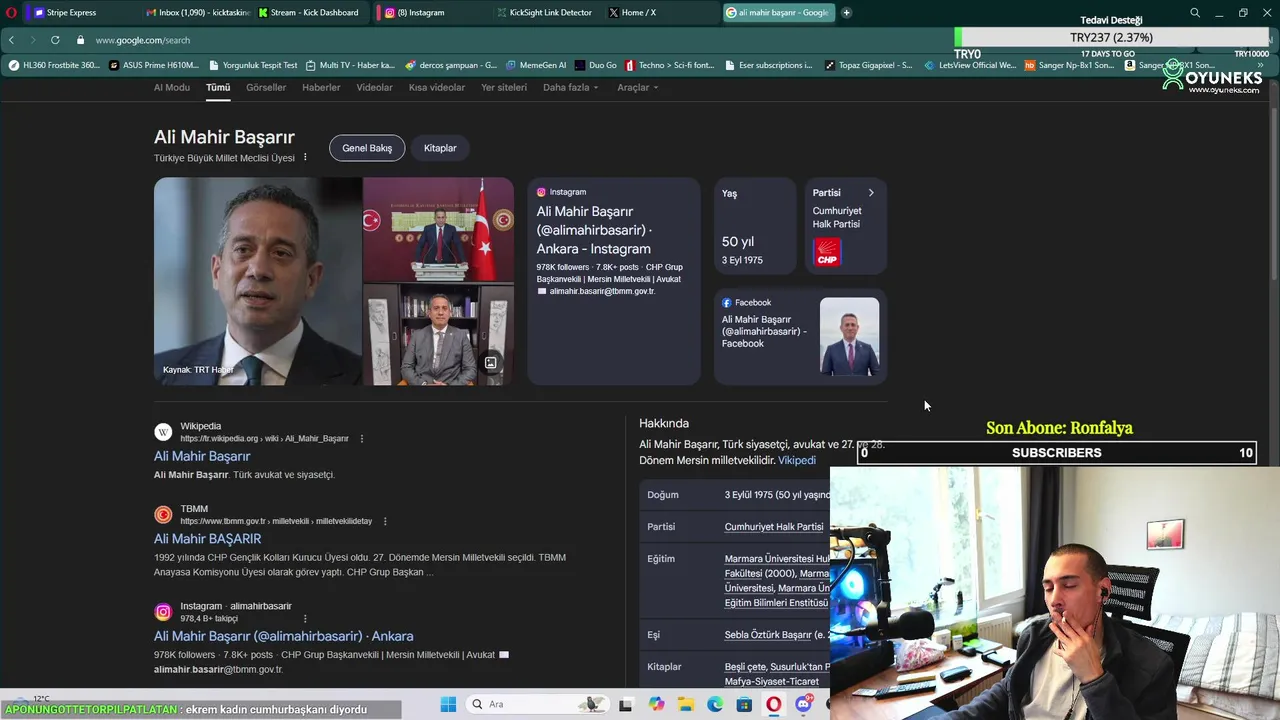
Task: Open the Opera menu logo icon
Action: [x=11, y=13]
